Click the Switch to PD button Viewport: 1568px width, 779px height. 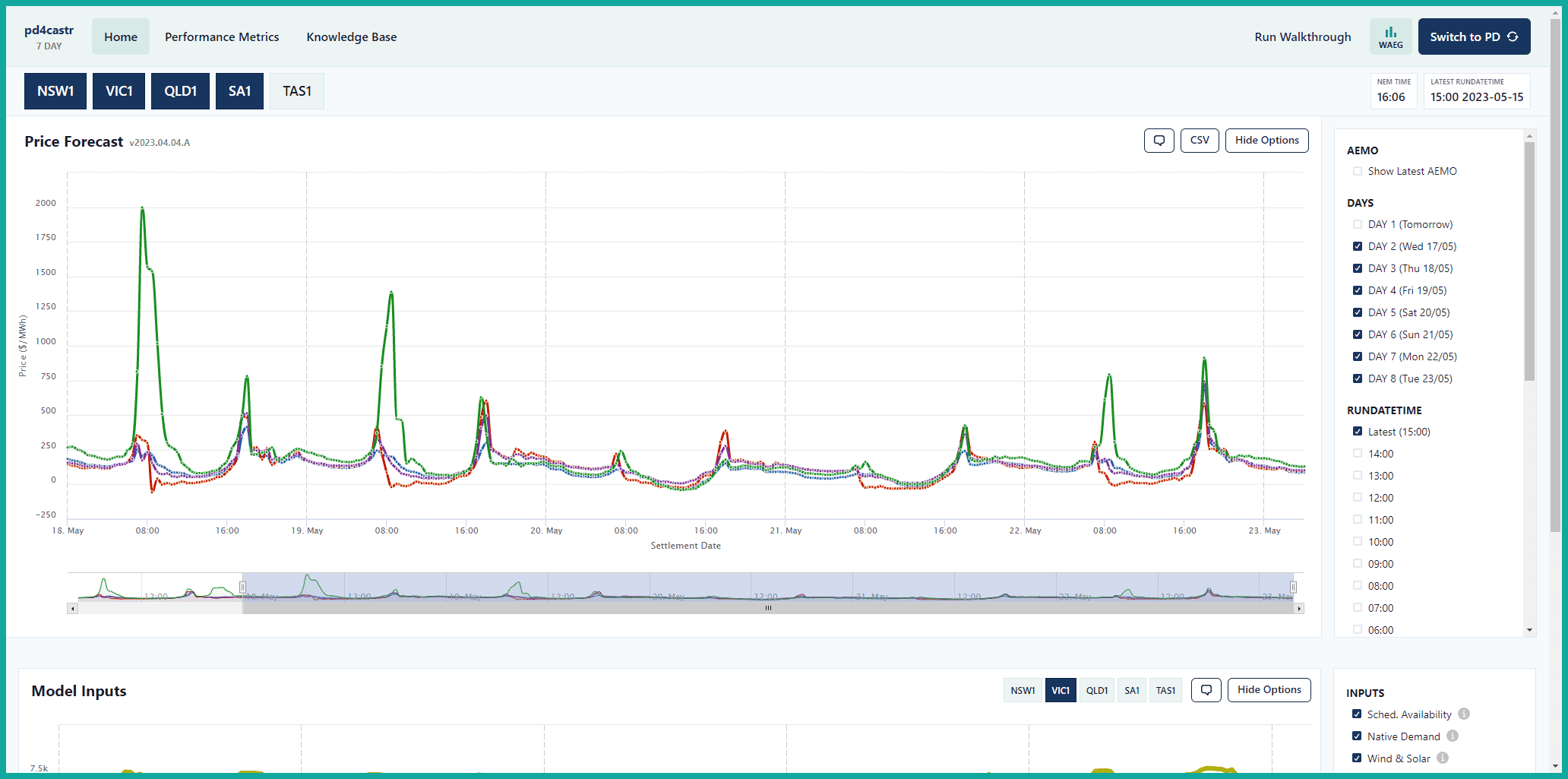1474,37
